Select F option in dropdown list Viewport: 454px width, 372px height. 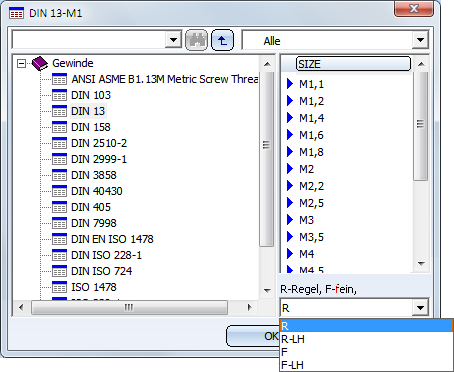(x=366, y=352)
